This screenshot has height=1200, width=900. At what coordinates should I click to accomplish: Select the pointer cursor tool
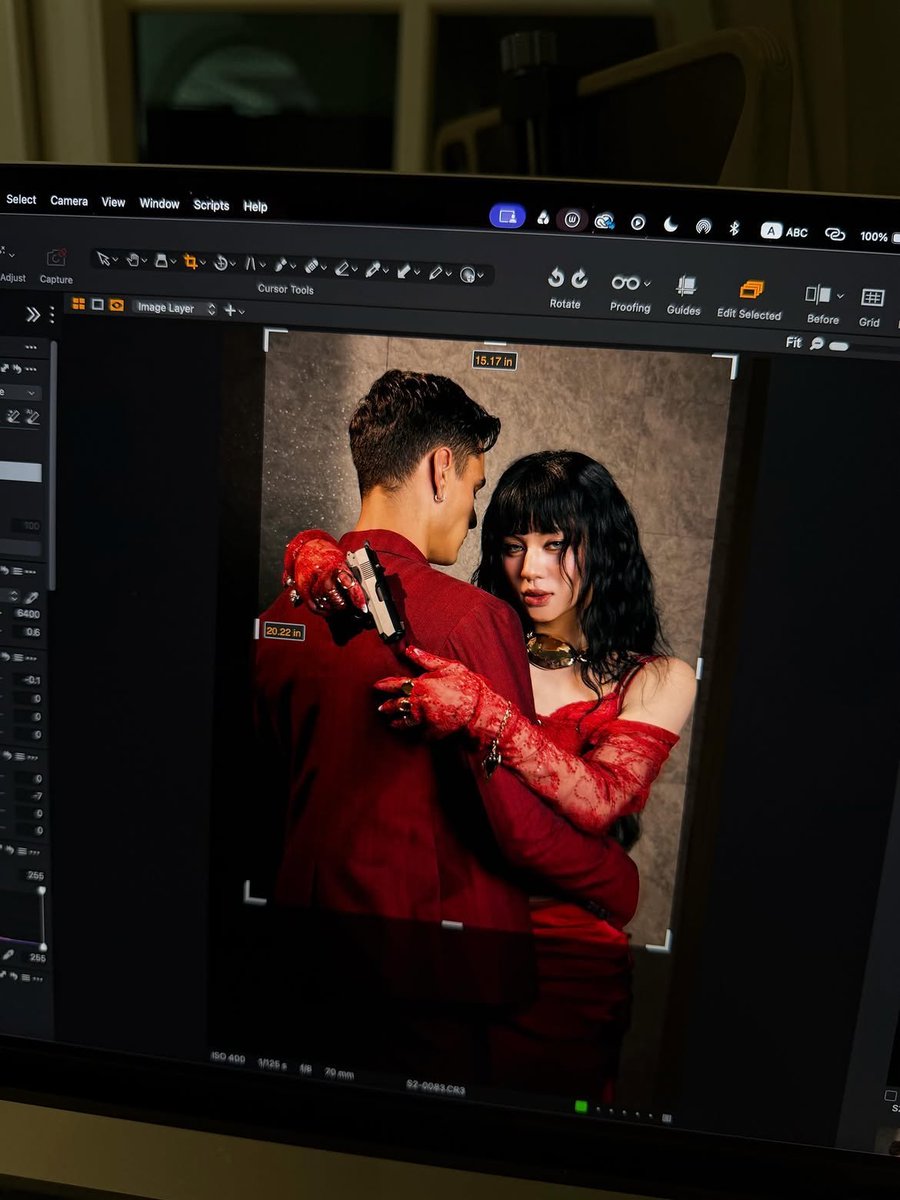pyautogui.click(x=103, y=259)
